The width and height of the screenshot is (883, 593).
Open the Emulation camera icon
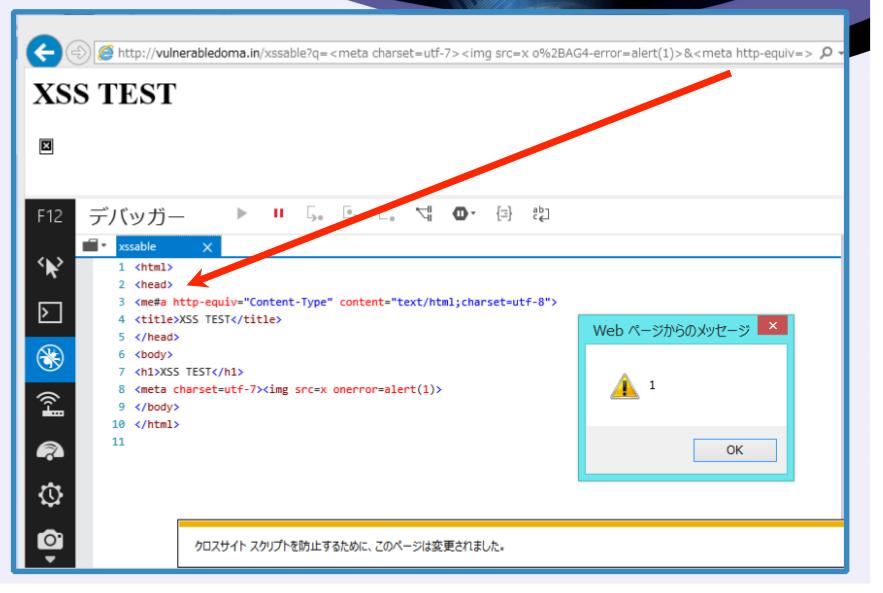click(50, 540)
